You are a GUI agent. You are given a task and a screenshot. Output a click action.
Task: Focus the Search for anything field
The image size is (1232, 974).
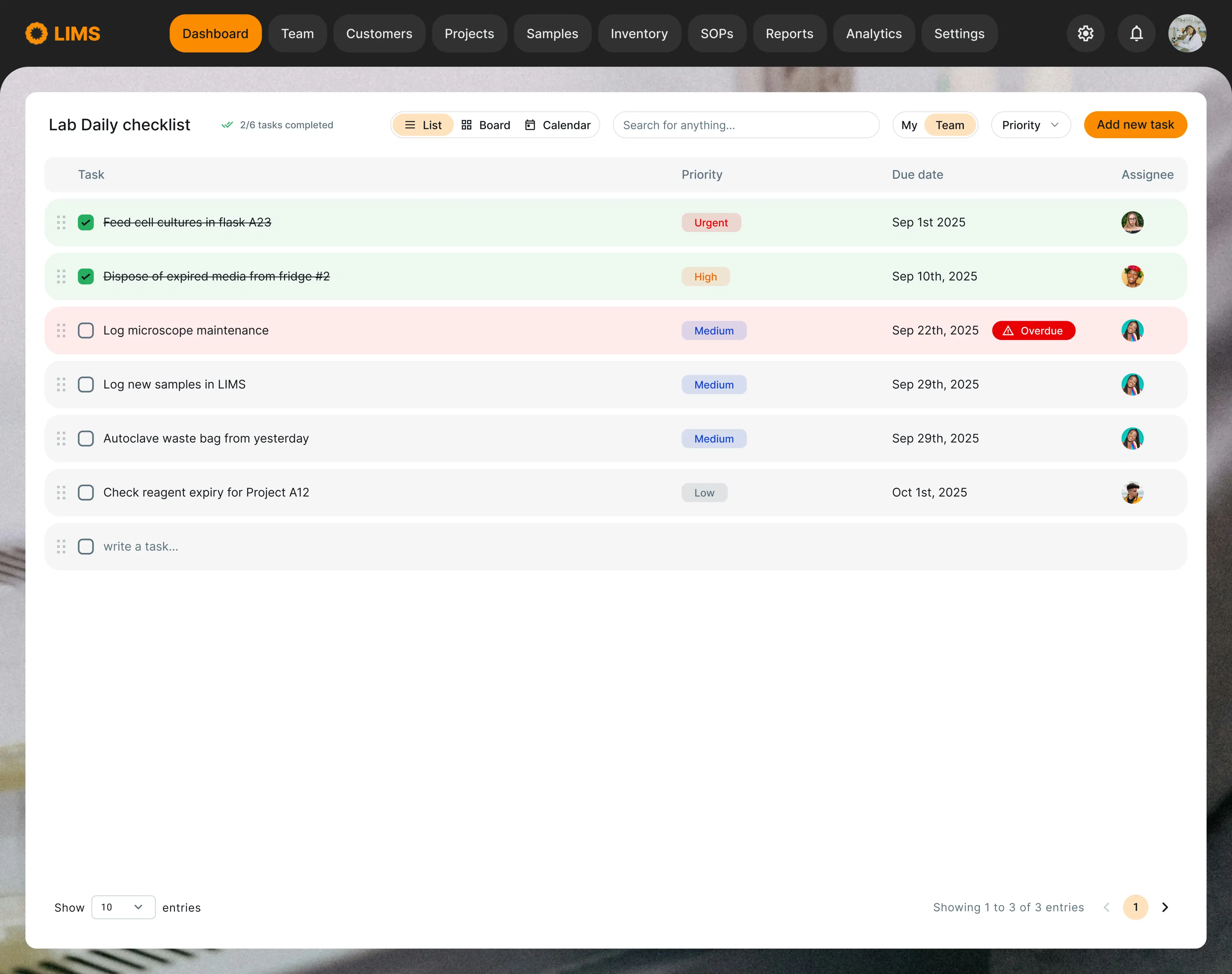coord(746,125)
